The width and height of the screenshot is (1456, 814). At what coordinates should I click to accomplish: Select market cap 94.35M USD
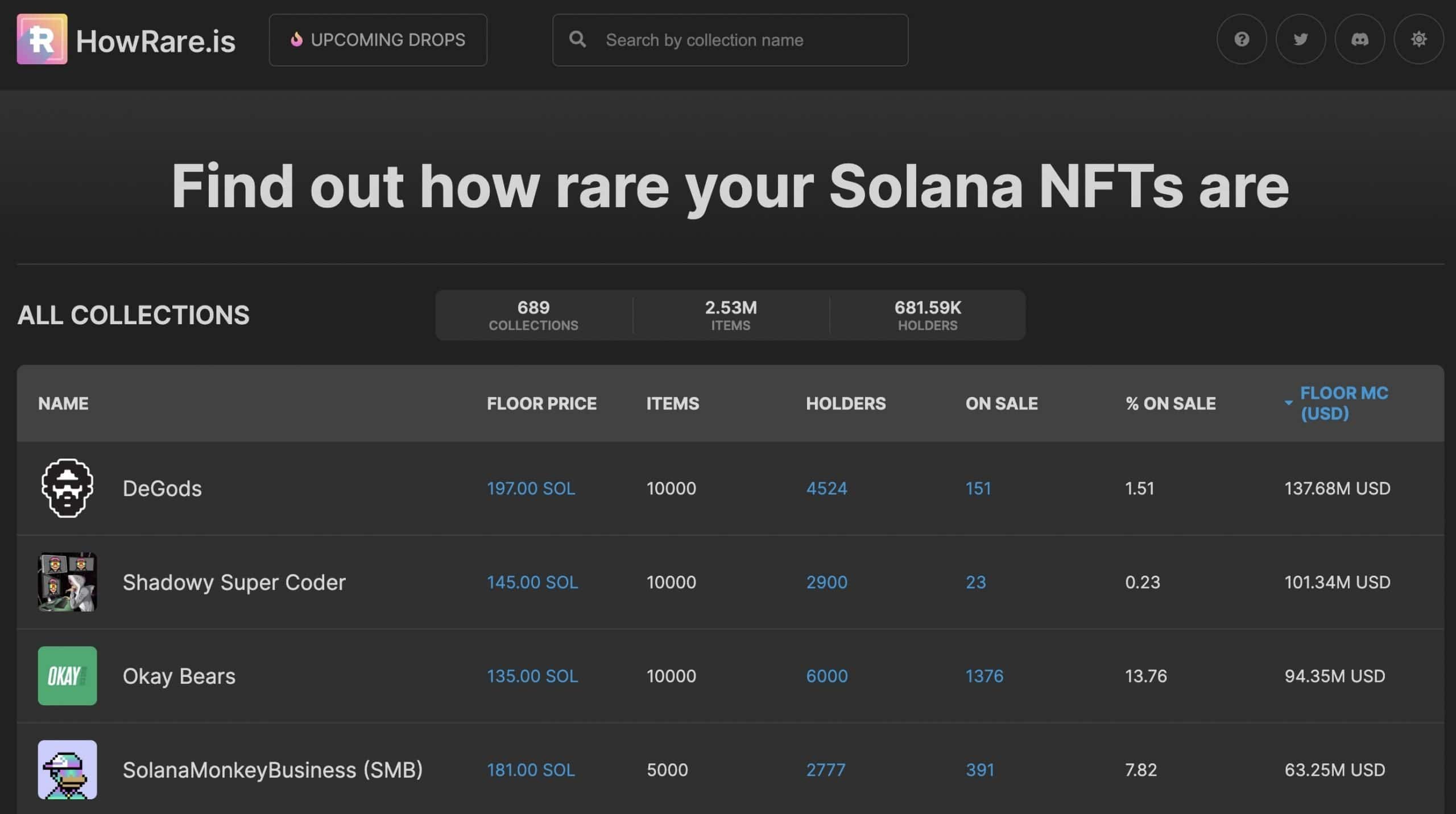click(x=1334, y=676)
